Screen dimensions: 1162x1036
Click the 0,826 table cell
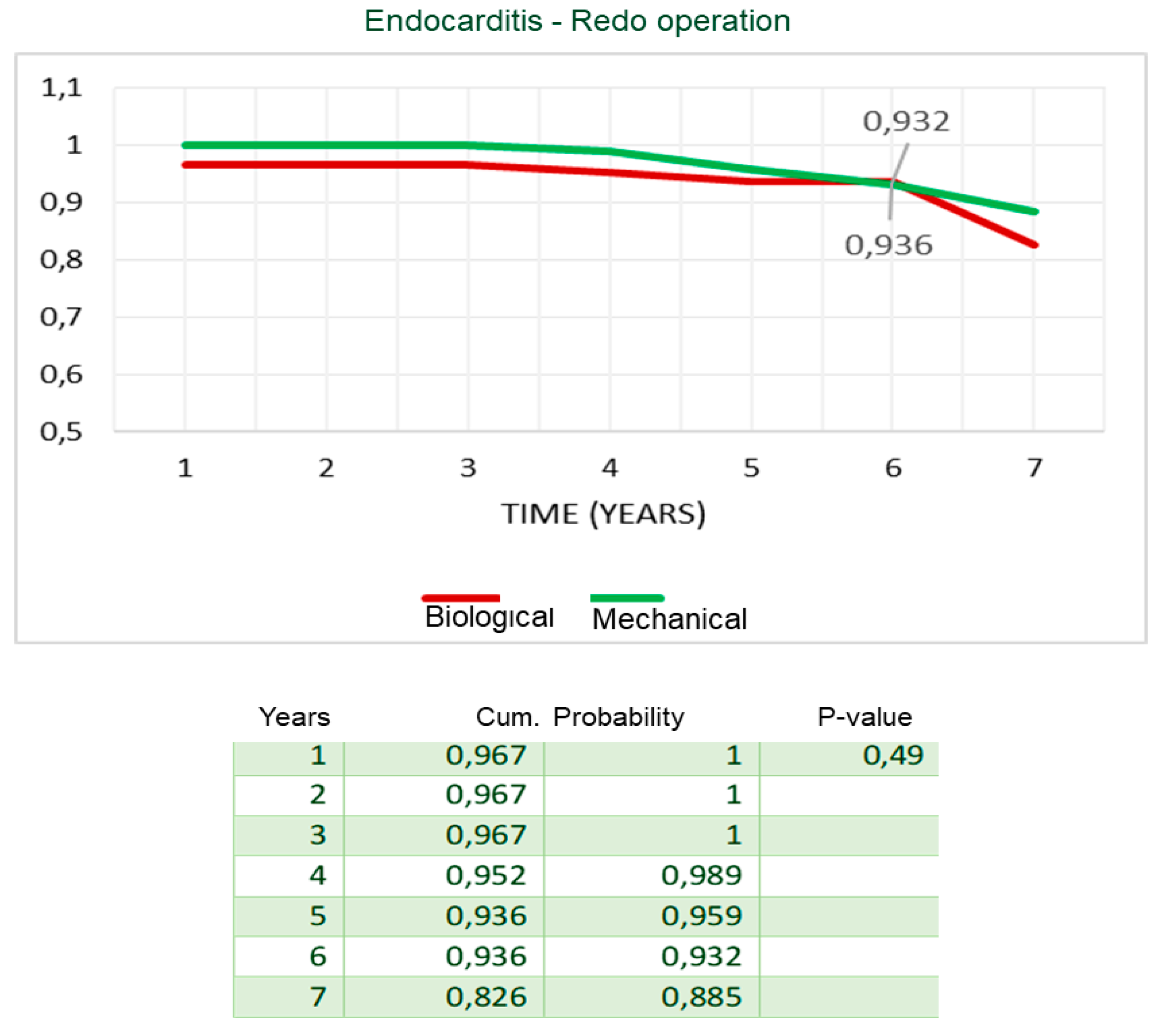point(485,997)
